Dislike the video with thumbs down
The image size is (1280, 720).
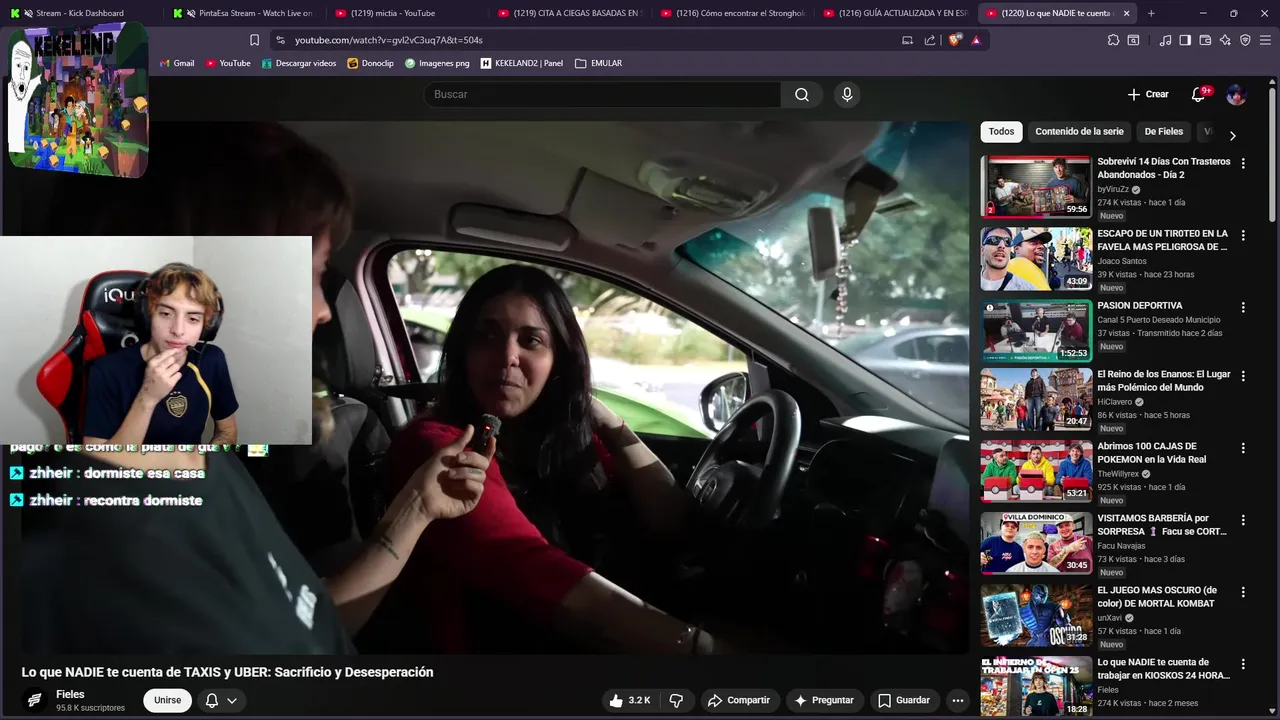(676, 700)
